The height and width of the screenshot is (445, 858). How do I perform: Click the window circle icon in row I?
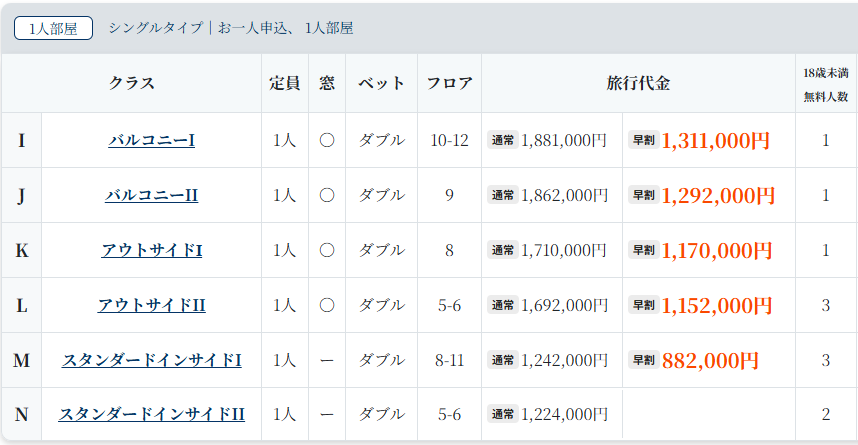(327, 140)
